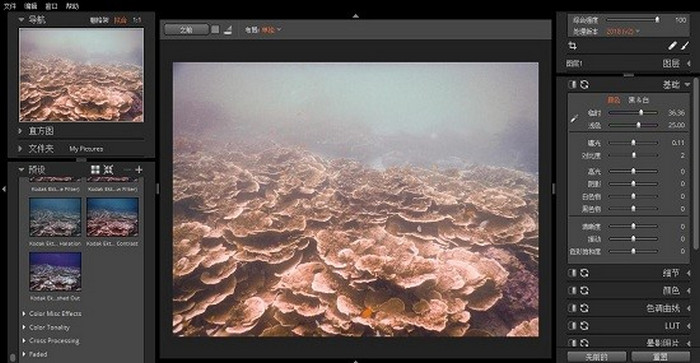
Task: Switch presets to grid thumbnail view
Action: coord(95,170)
